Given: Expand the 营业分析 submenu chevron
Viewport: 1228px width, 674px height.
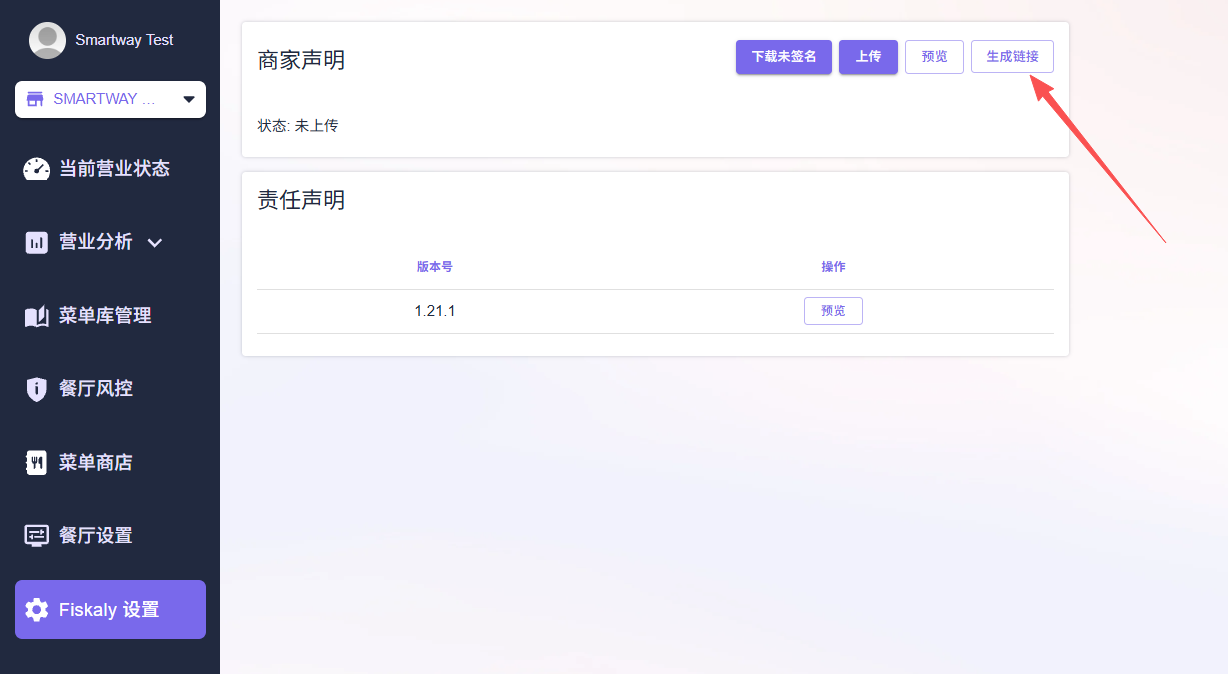Looking at the screenshot, I should point(154,242).
